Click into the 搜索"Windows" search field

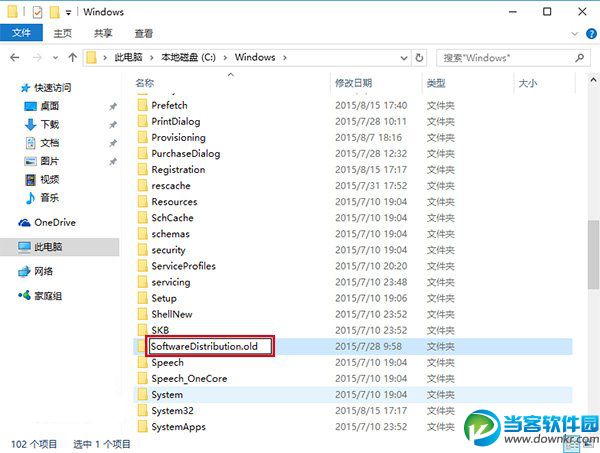coord(513,58)
